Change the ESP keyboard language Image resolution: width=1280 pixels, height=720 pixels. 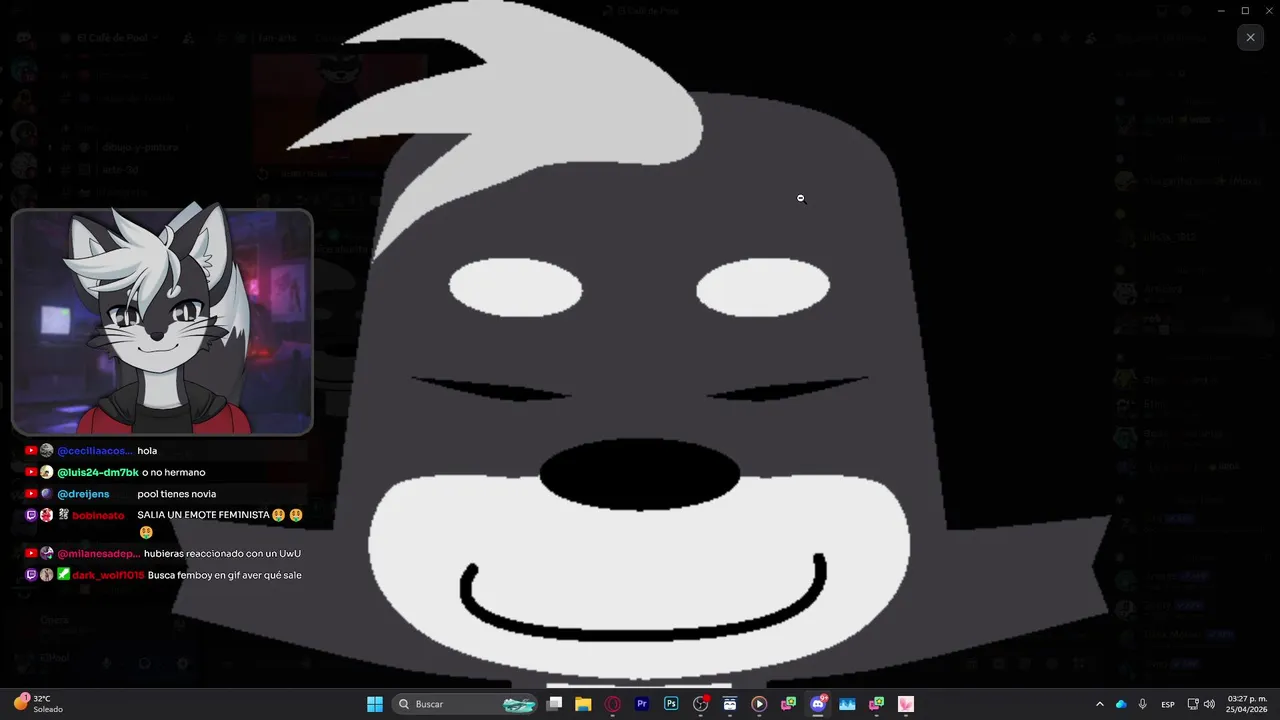(1168, 704)
